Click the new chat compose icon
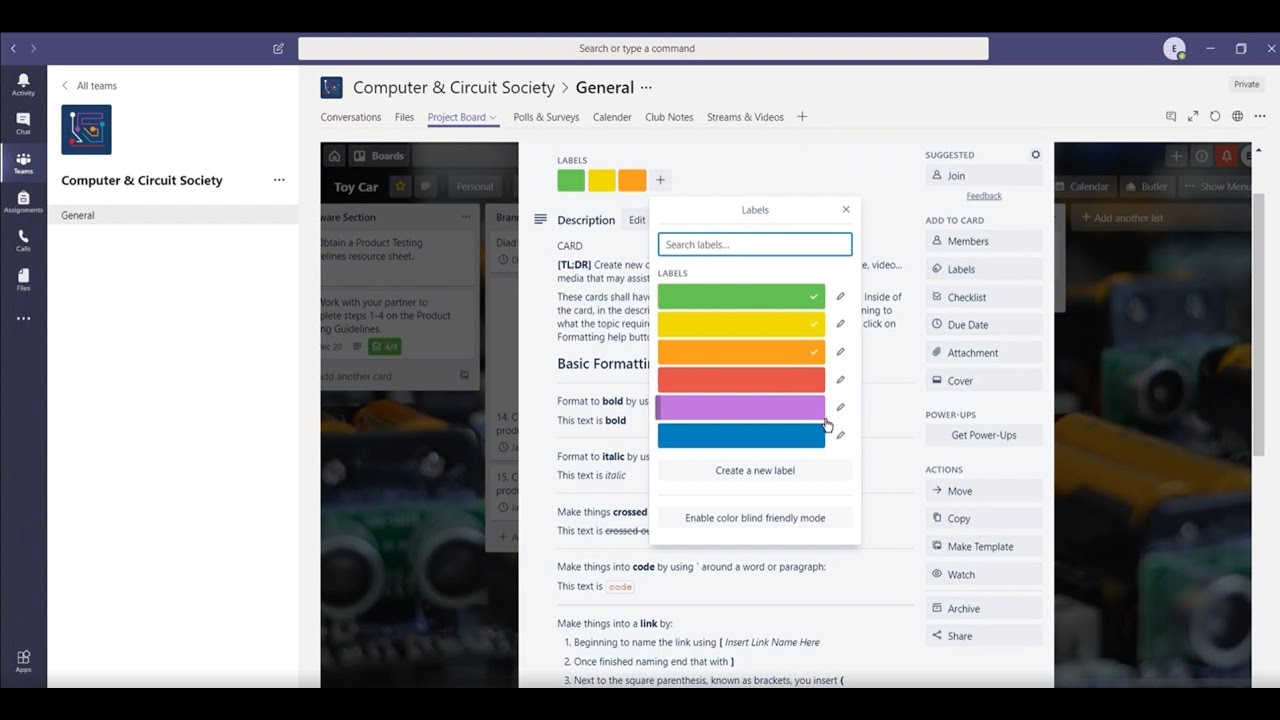The image size is (1280, 720). click(278, 48)
